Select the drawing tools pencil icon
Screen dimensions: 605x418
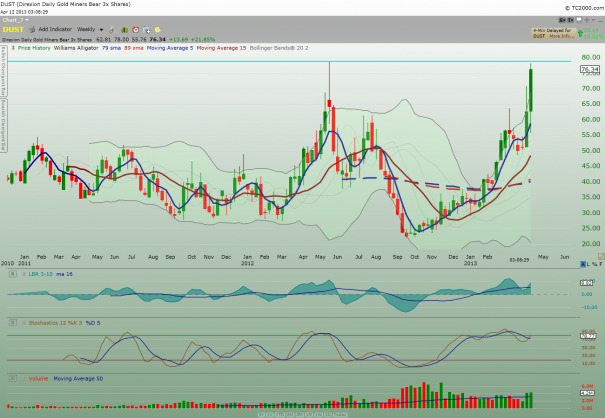pos(112,30)
